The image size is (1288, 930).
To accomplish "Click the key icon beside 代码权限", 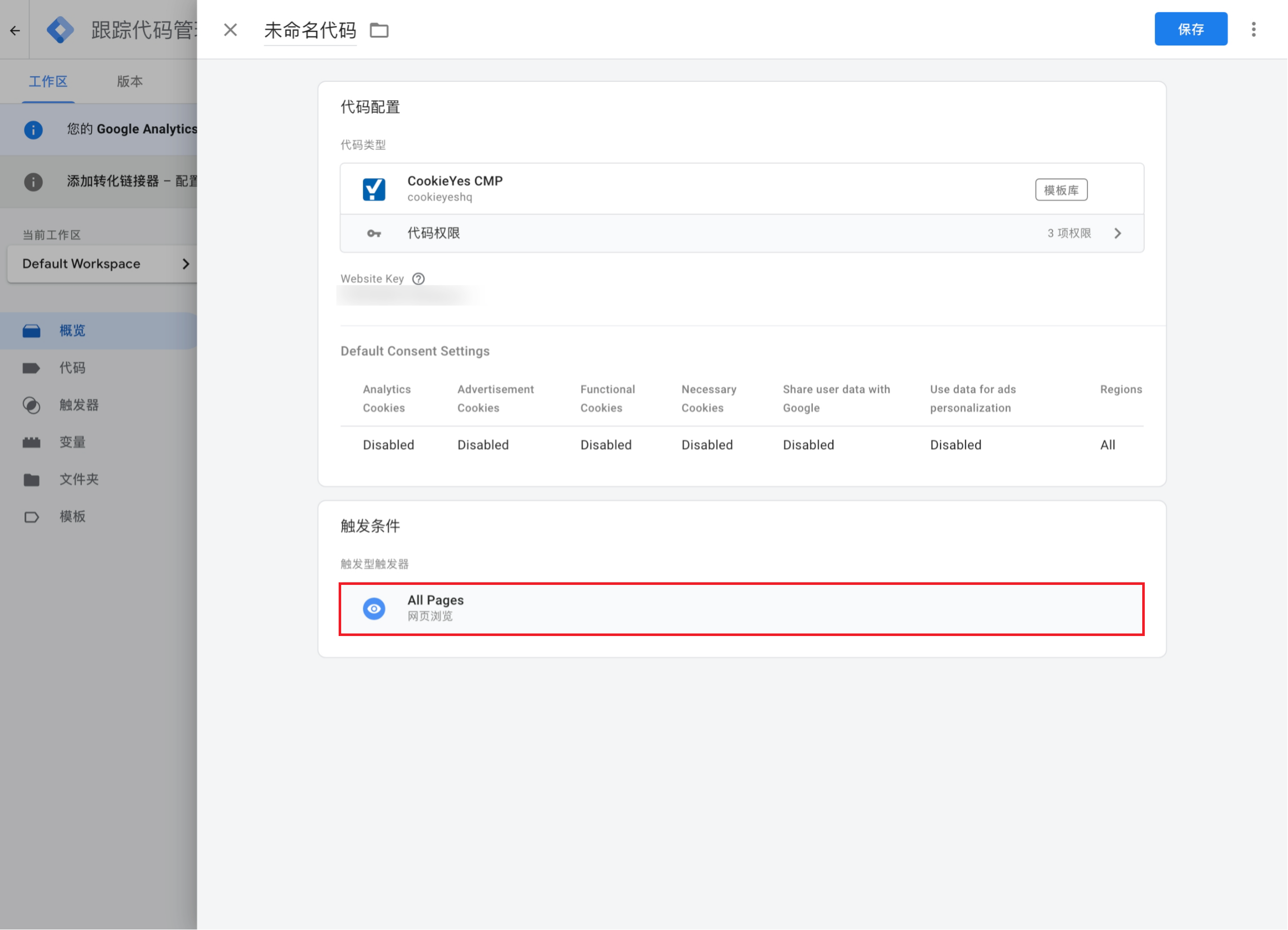I will coord(374,233).
